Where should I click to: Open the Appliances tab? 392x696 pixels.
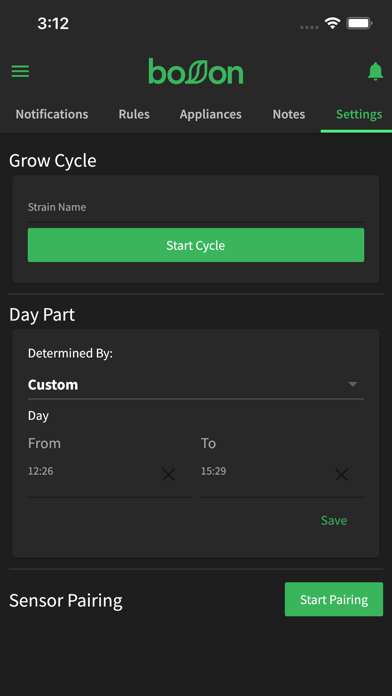pyautogui.click(x=210, y=114)
